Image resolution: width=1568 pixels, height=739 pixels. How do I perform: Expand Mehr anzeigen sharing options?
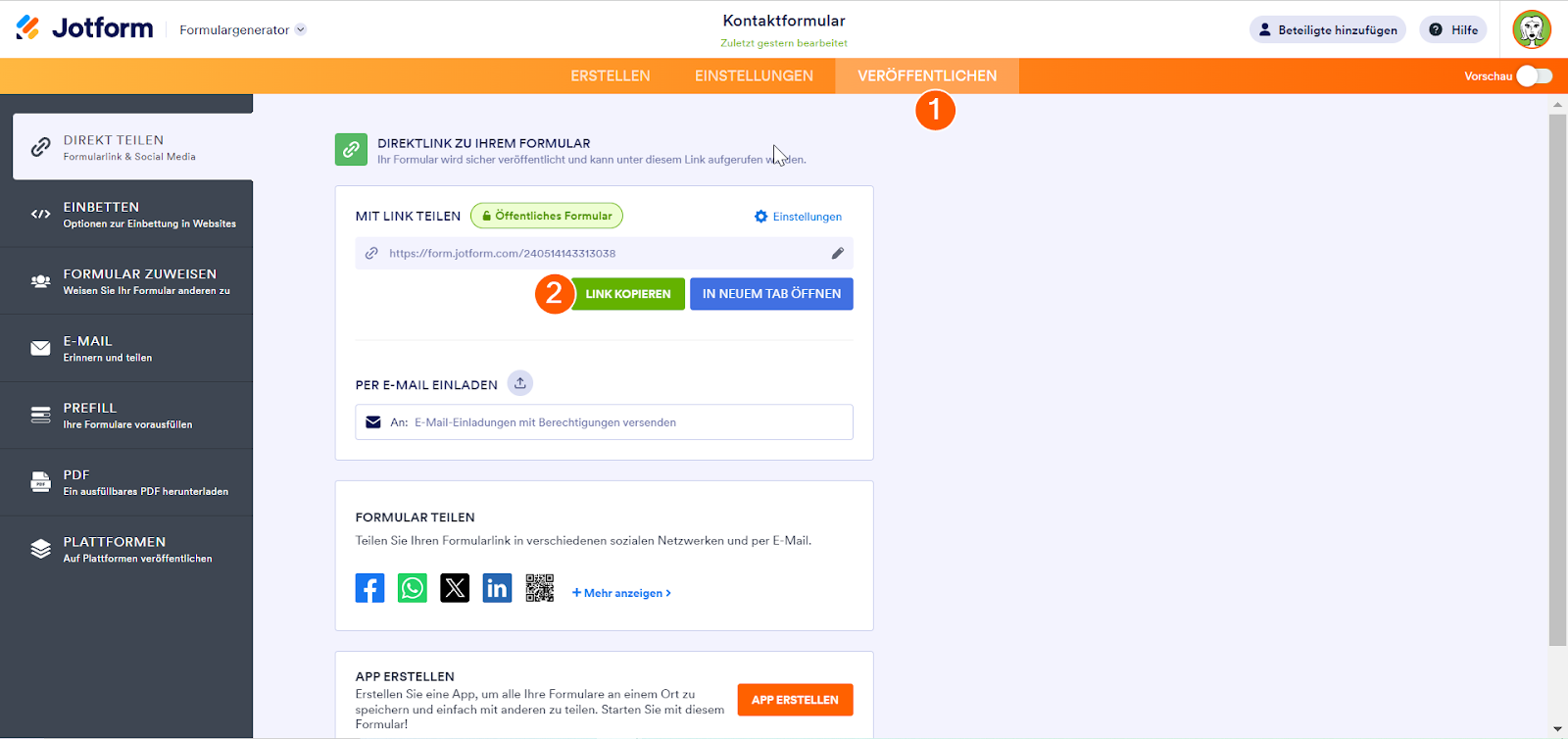(x=621, y=593)
